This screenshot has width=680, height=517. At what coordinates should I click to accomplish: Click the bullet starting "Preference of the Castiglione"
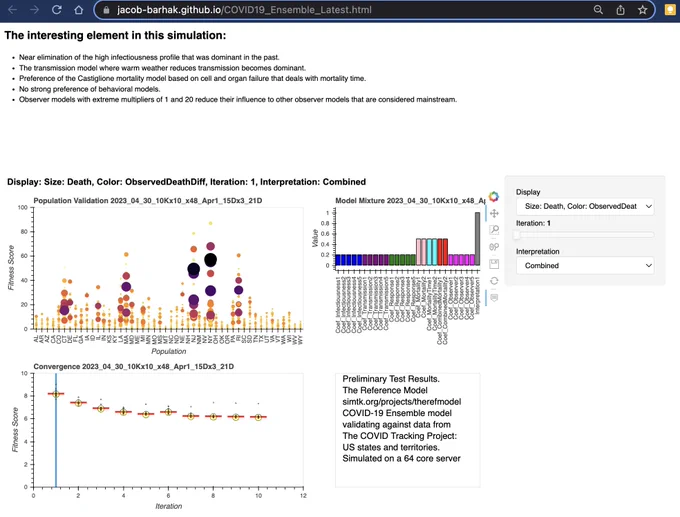pos(193,79)
